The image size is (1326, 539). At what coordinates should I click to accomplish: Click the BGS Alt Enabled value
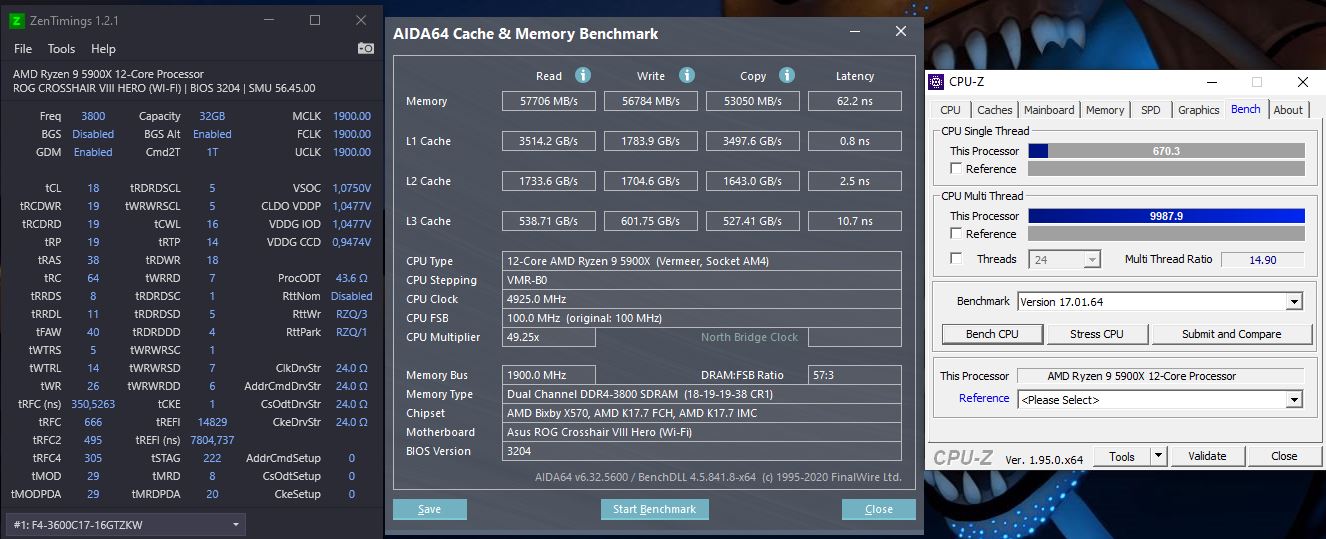(x=212, y=134)
